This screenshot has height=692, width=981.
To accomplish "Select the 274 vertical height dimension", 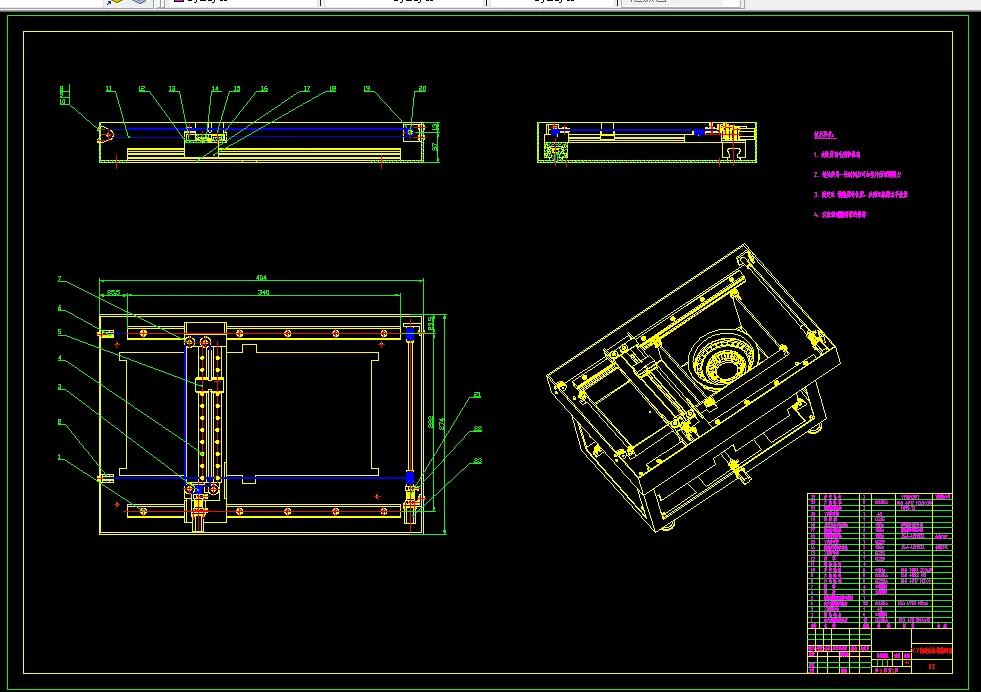I will tap(442, 424).
